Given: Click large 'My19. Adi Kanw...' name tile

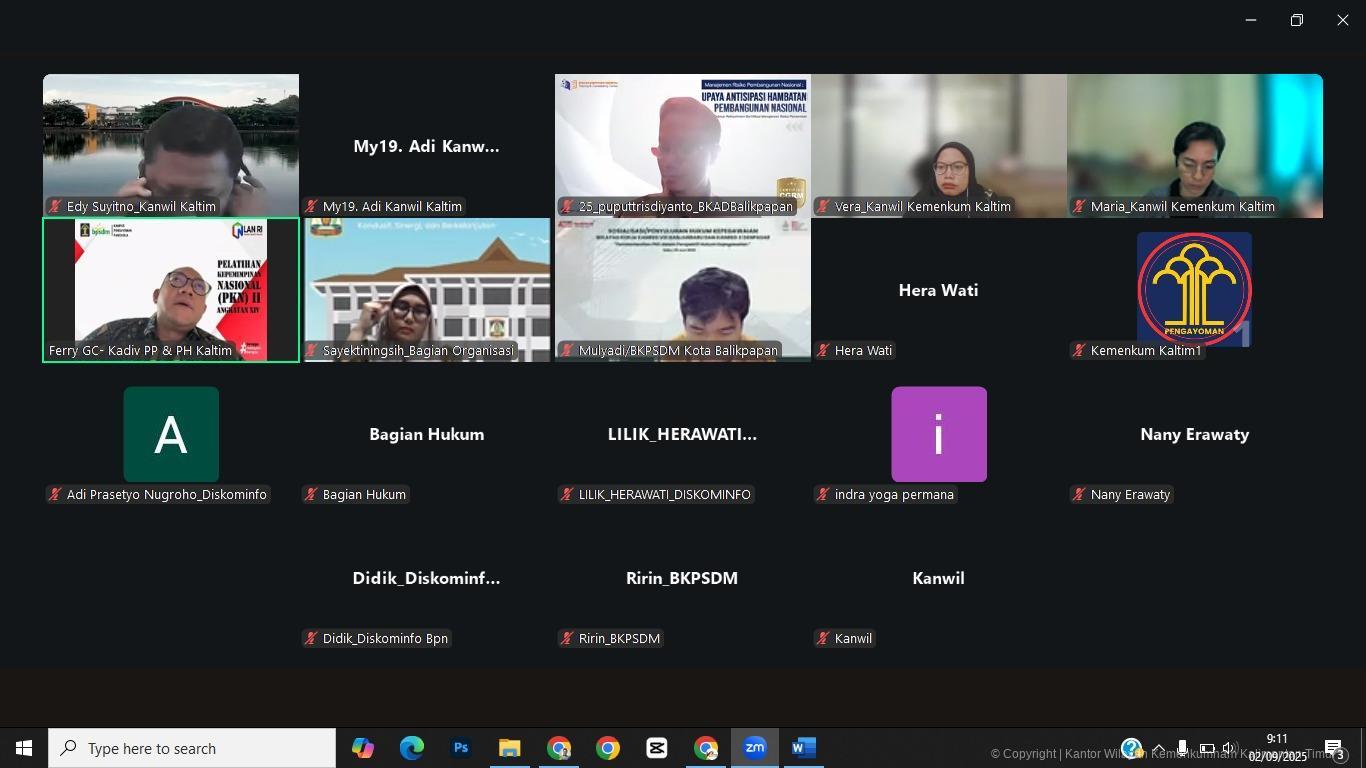Looking at the screenshot, I should 426,146.
